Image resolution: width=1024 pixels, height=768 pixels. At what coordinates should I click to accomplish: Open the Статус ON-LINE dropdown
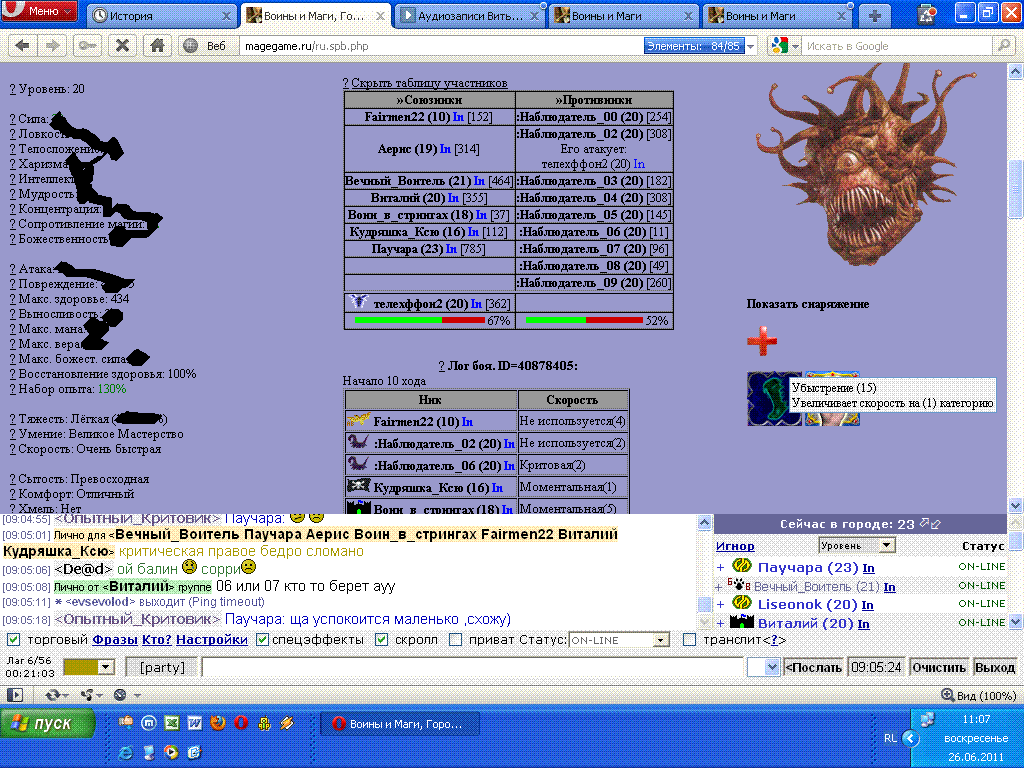click(x=619, y=640)
